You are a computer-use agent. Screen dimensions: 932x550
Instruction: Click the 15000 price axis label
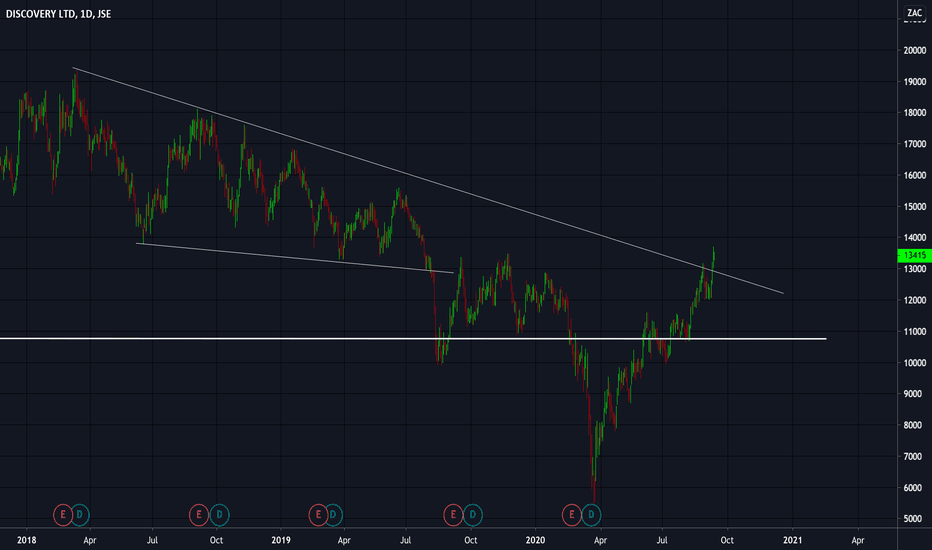click(x=914, y=207)
